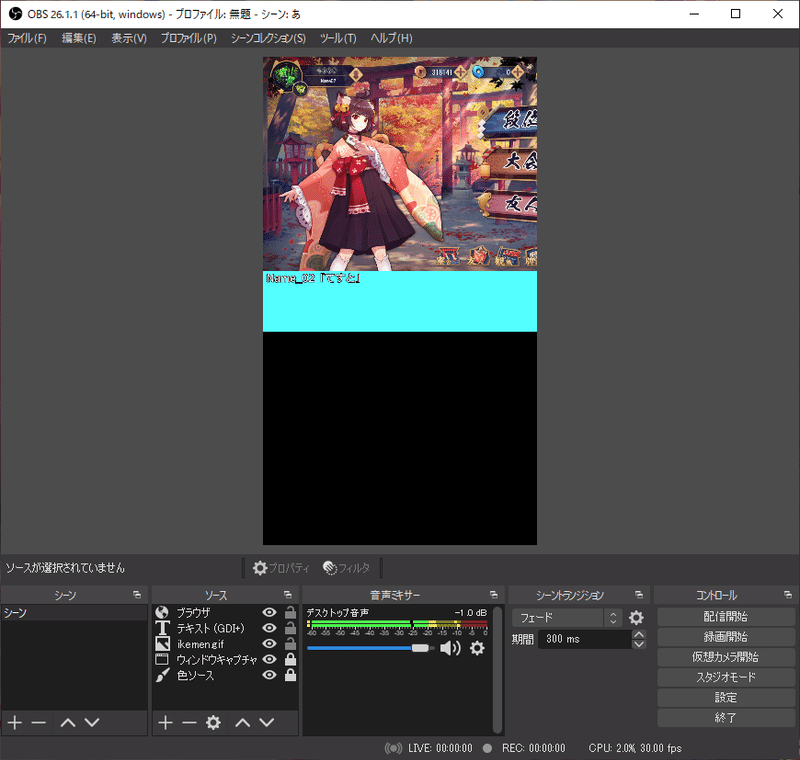Image resolution: width=800 pixels, height=760 pixels.
Task: Open the ファイル(F) menu
Action: (x=27, y=38)
